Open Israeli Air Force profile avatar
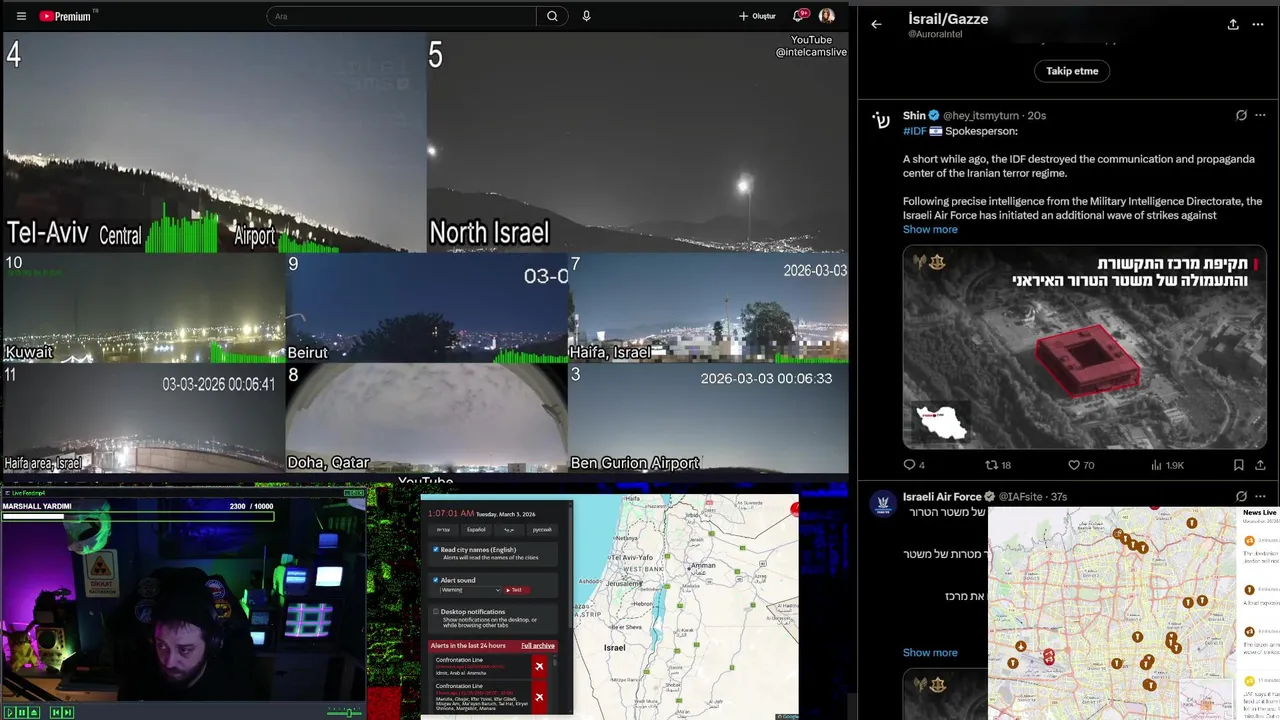The width and height of the screenshot is (1280, 720). 882,502
